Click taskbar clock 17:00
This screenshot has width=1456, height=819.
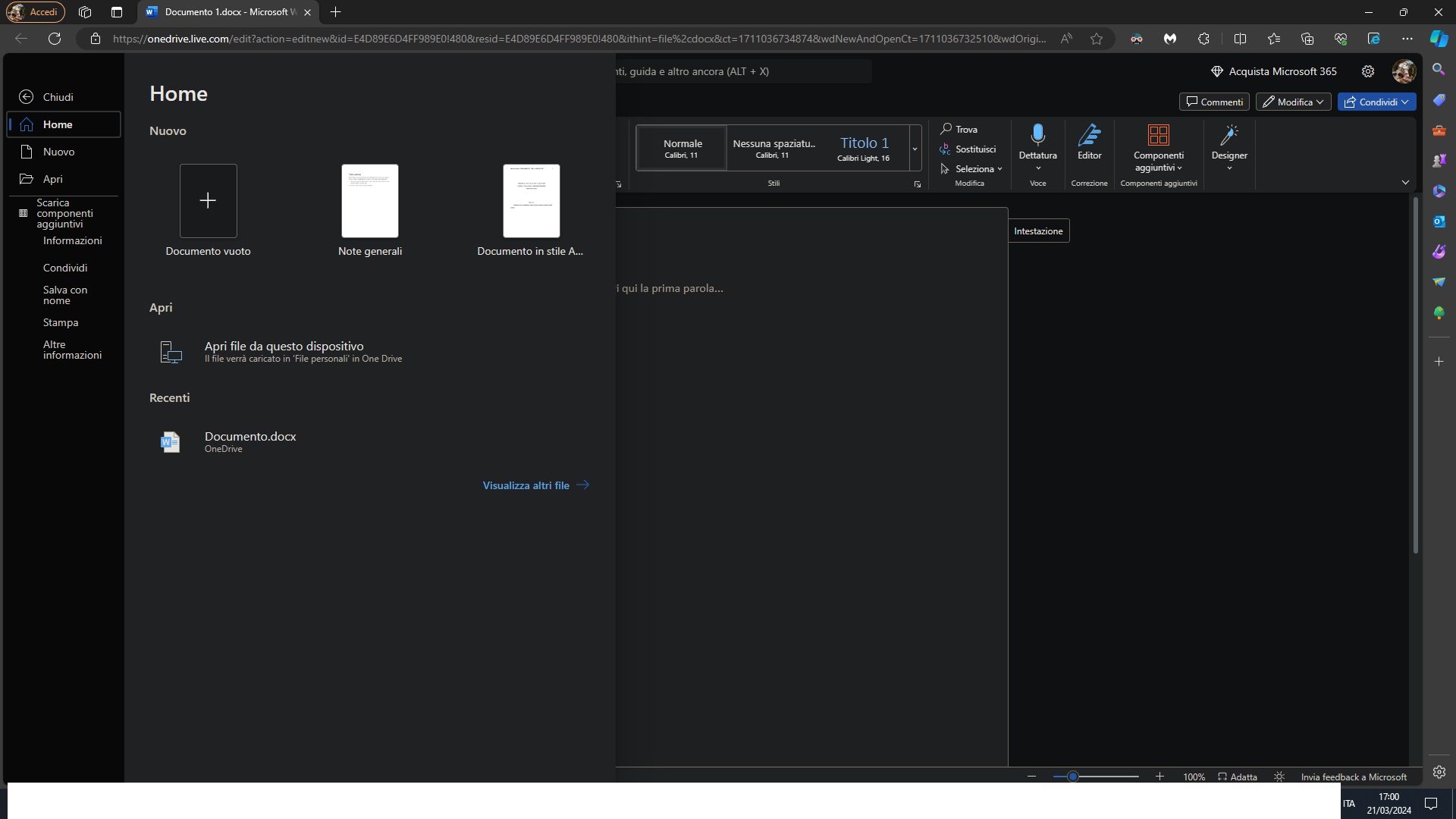pyautogui.click(x=1389, y=797)
